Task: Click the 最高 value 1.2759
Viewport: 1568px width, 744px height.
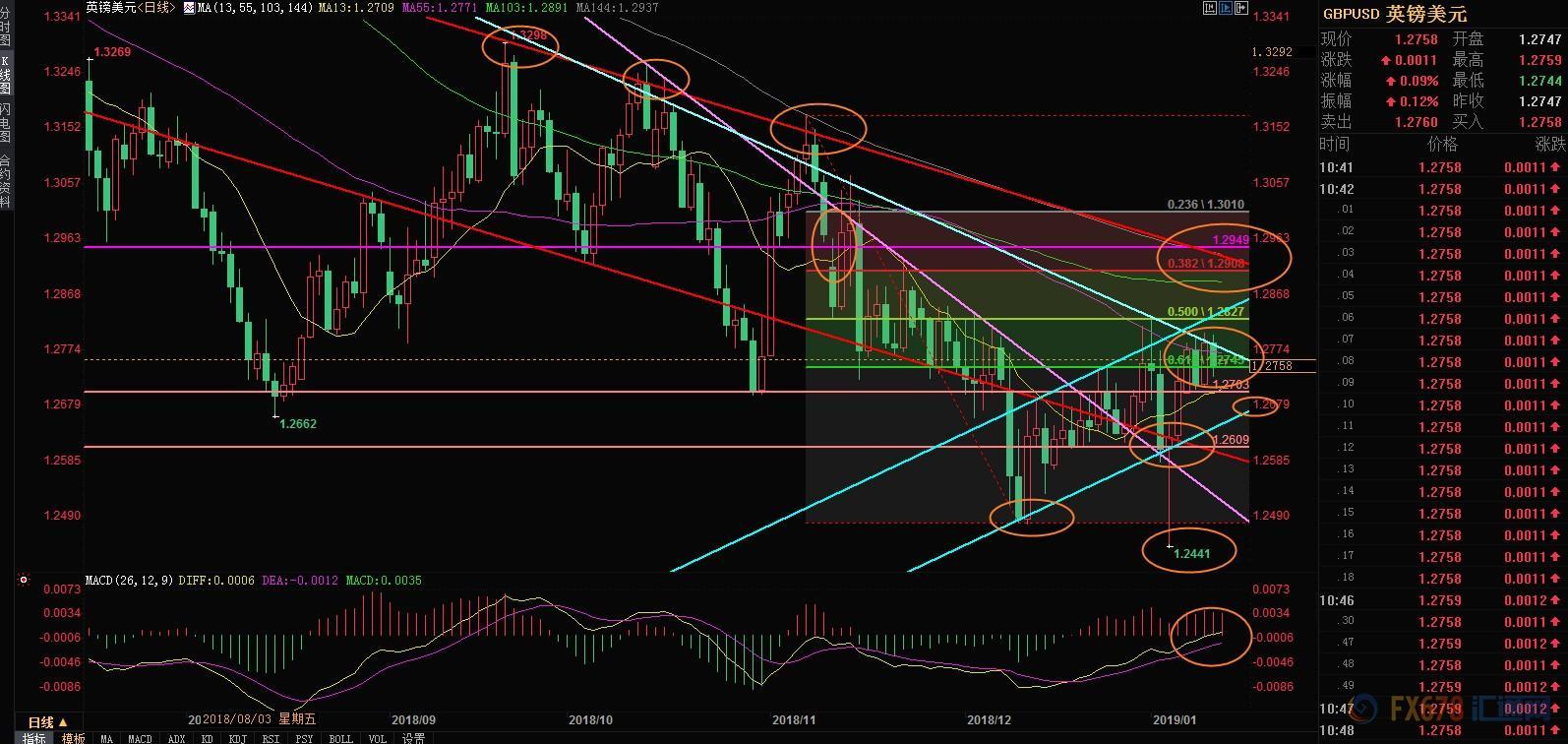Action: [x=1540, y=60]
